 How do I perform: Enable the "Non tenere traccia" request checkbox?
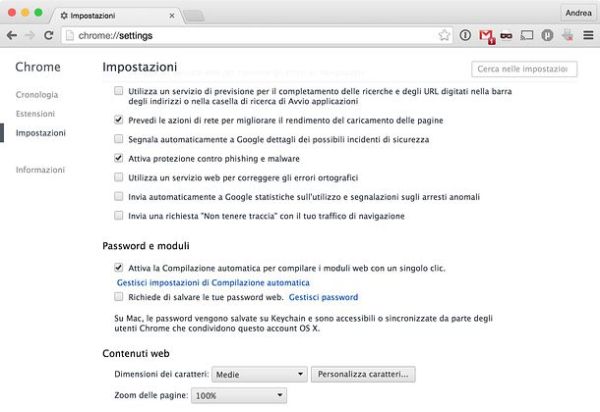pos(119,215)
